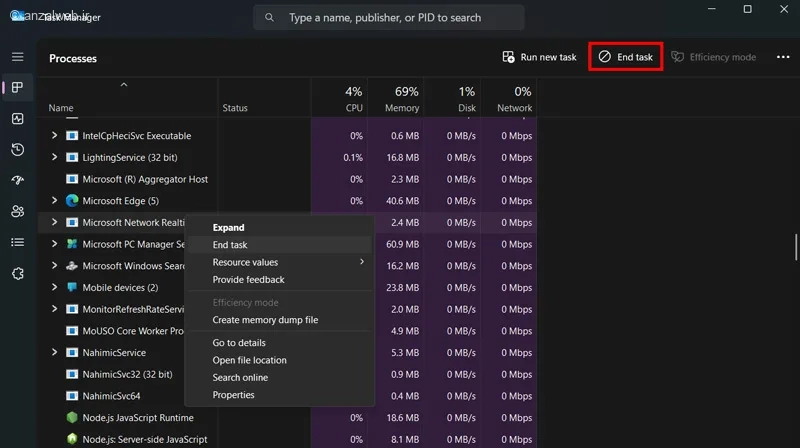
Task: Open the Startup apps sidebar icon
Action: click(x=17, y=180)
